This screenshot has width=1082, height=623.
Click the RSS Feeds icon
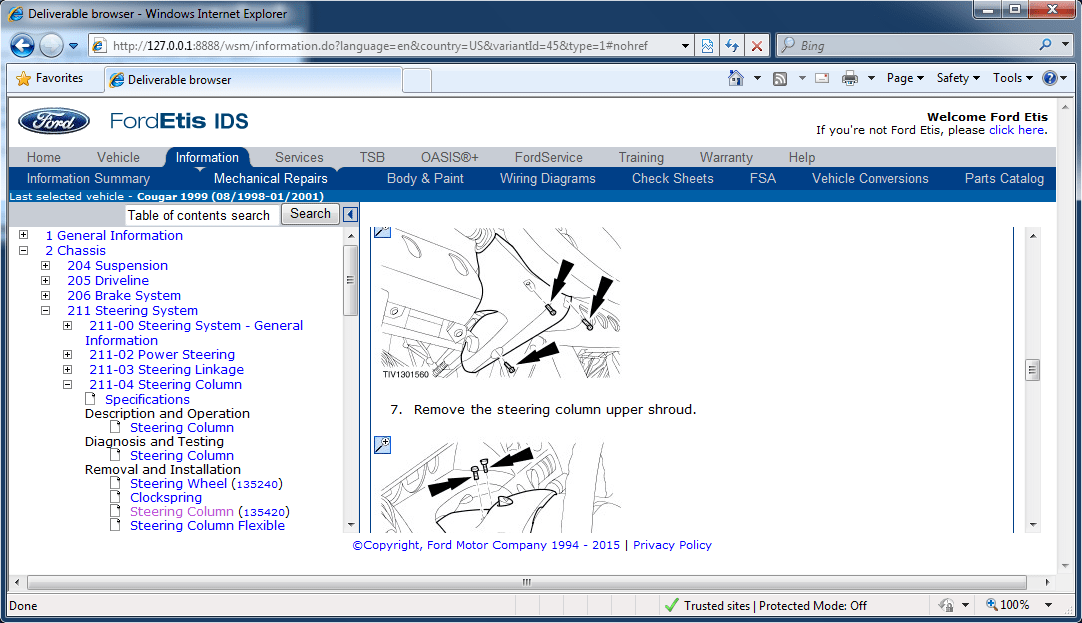click(x=780, y=79)
